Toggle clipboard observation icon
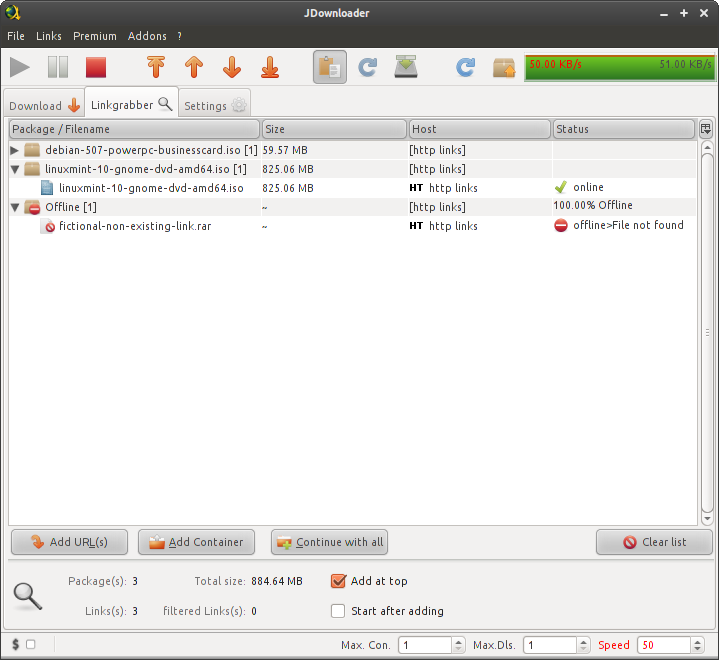This screenshot has height=660, width=719. point(330,67)
